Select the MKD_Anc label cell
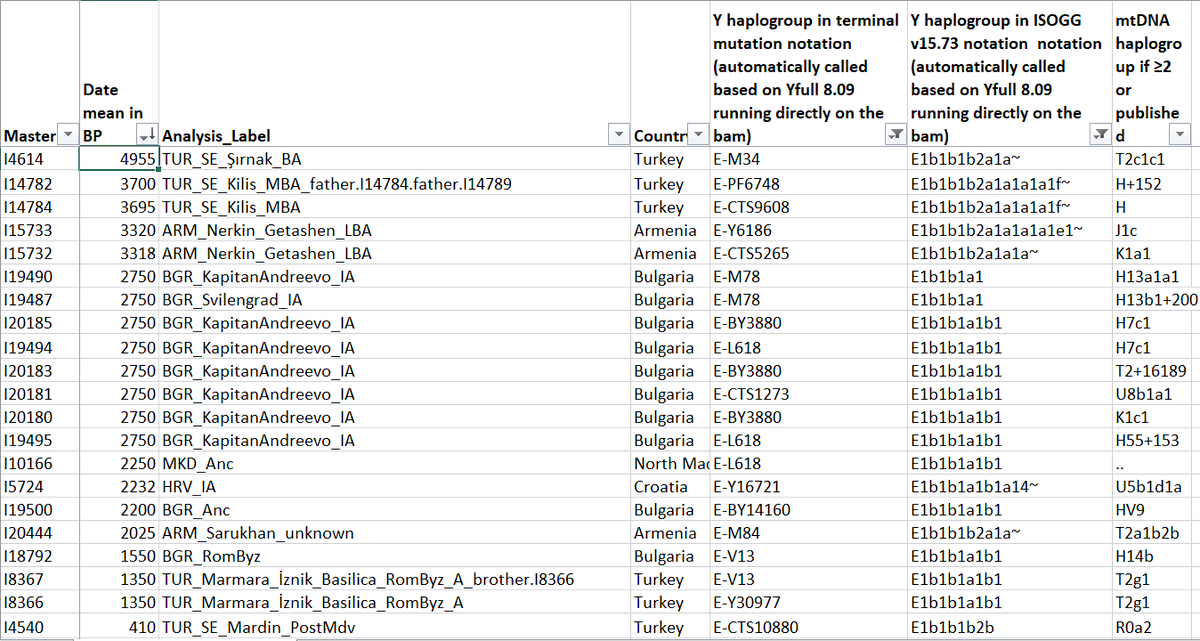 coord(394,463)
